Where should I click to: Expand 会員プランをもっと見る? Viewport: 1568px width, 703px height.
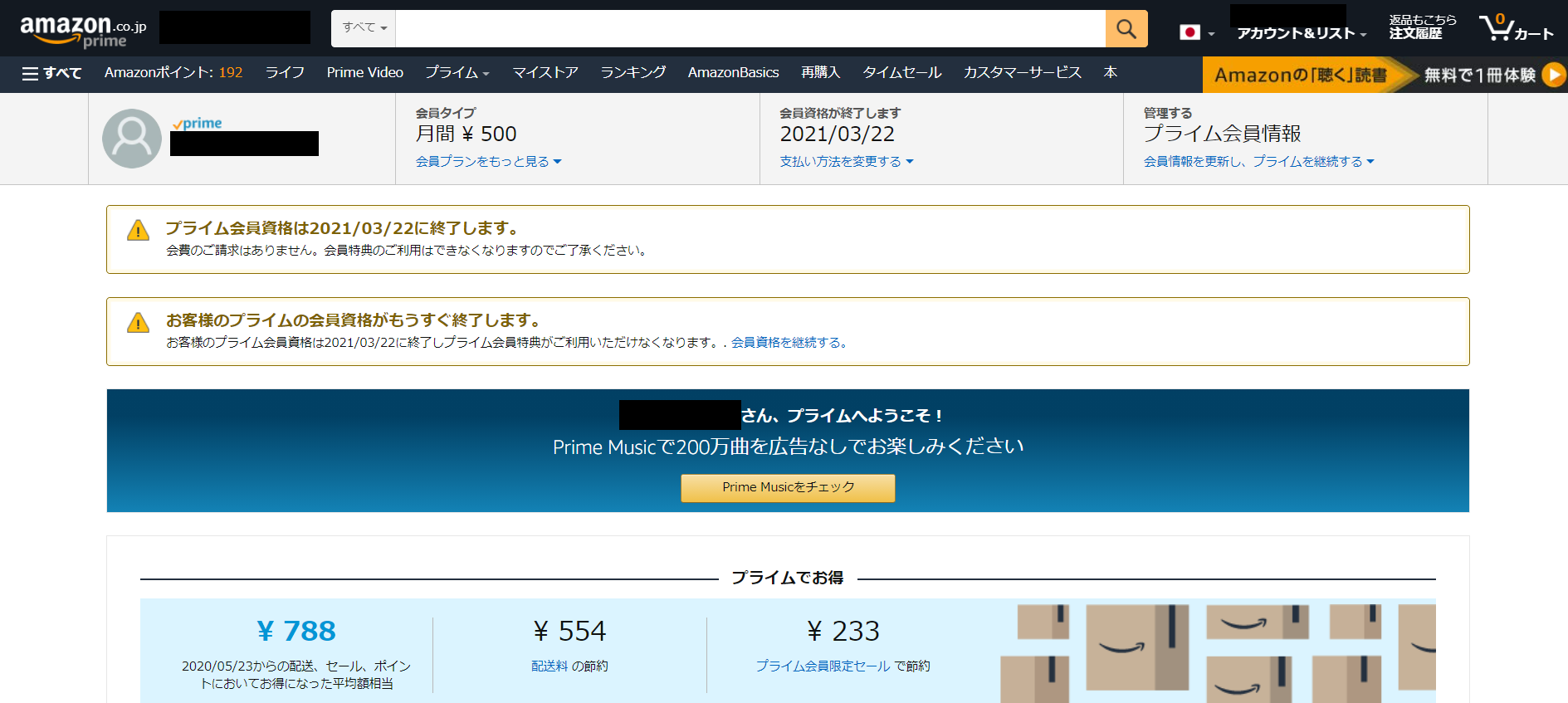click(x=489, y=161)
